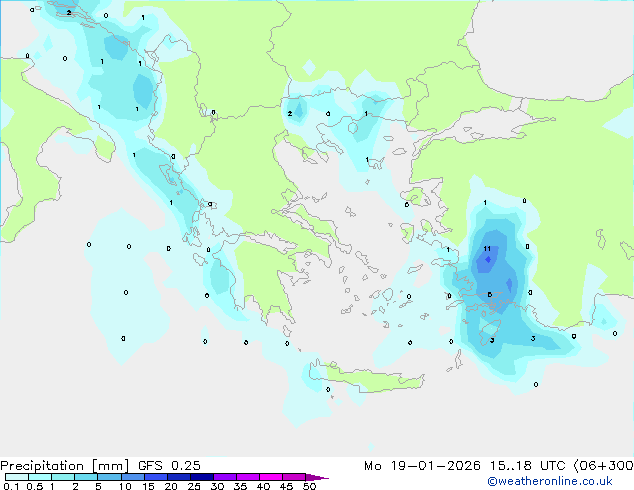
Task: Click the "20" legend scale label
Action: pyautogui.click(x=171, y=486)
